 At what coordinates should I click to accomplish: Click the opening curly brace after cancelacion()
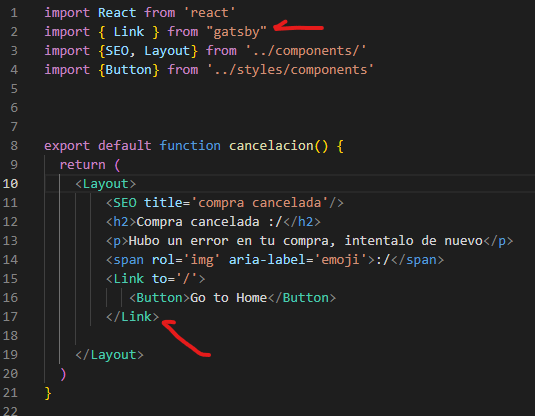pos(340,146)
